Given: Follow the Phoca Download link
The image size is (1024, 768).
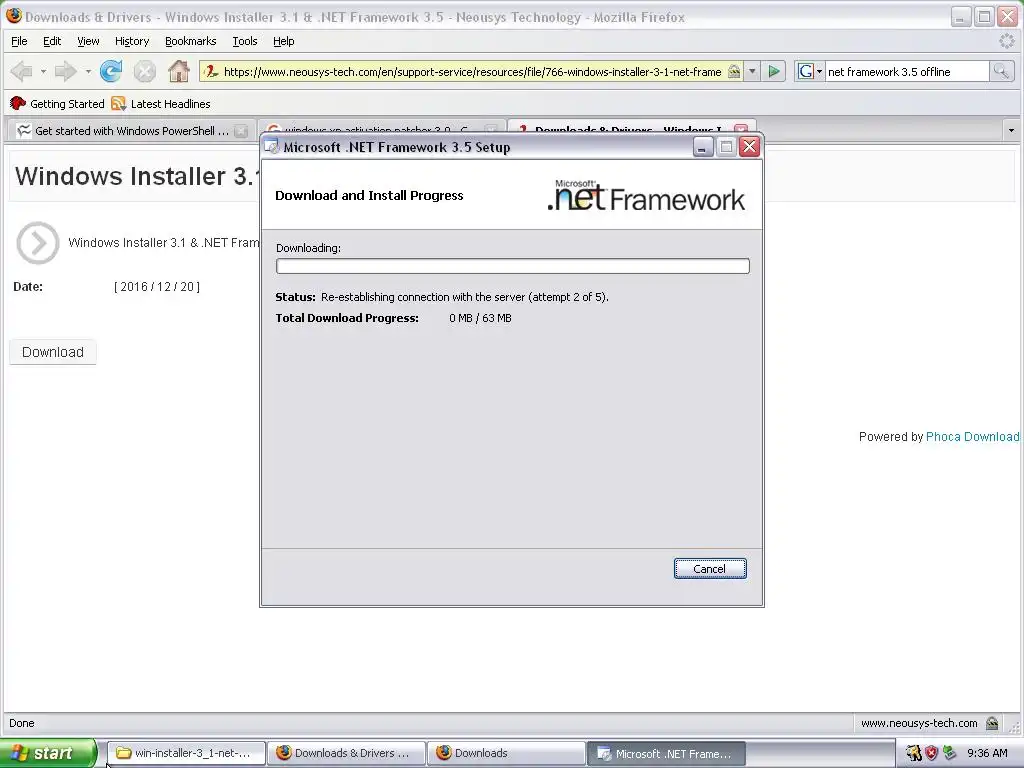Looking at the screenshot, I should (x=972, y=437).
